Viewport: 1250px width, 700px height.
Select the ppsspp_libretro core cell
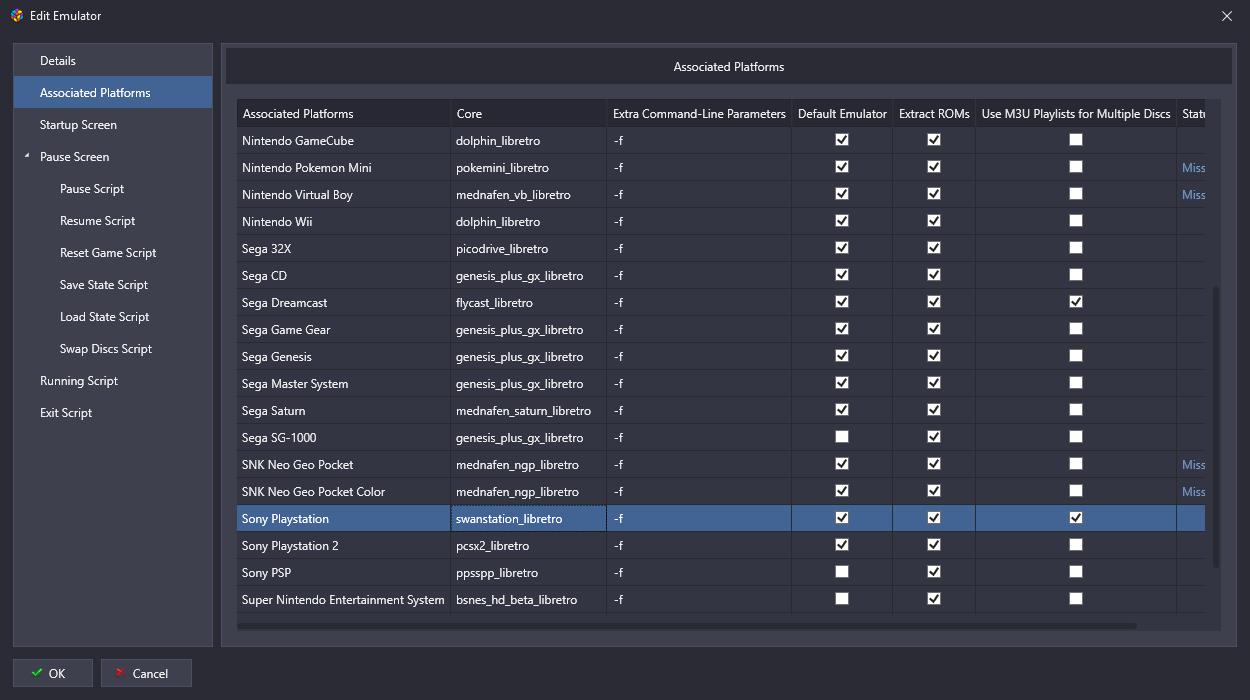pos(528,573)
